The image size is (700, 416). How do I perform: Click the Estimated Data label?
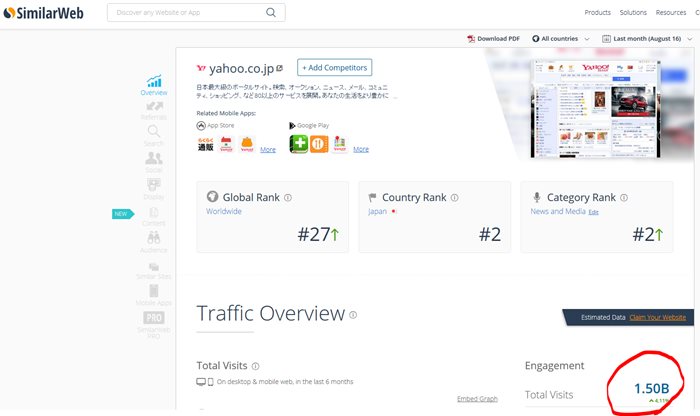tap(603, 317)
